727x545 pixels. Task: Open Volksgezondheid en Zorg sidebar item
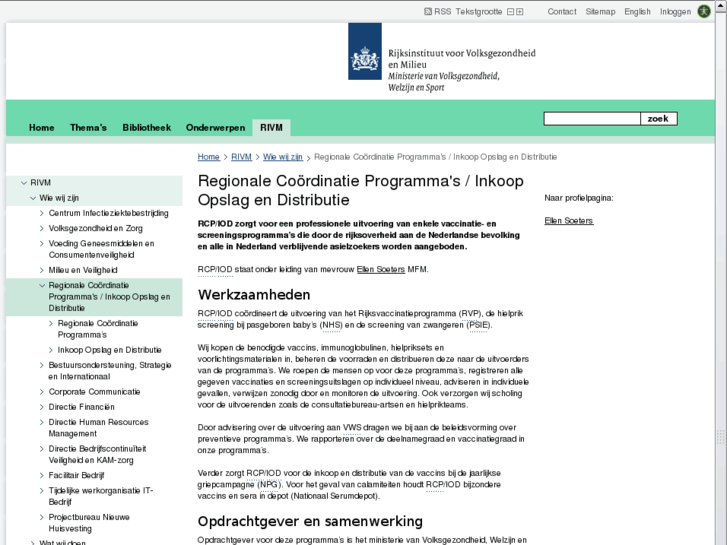coord(103,228)
